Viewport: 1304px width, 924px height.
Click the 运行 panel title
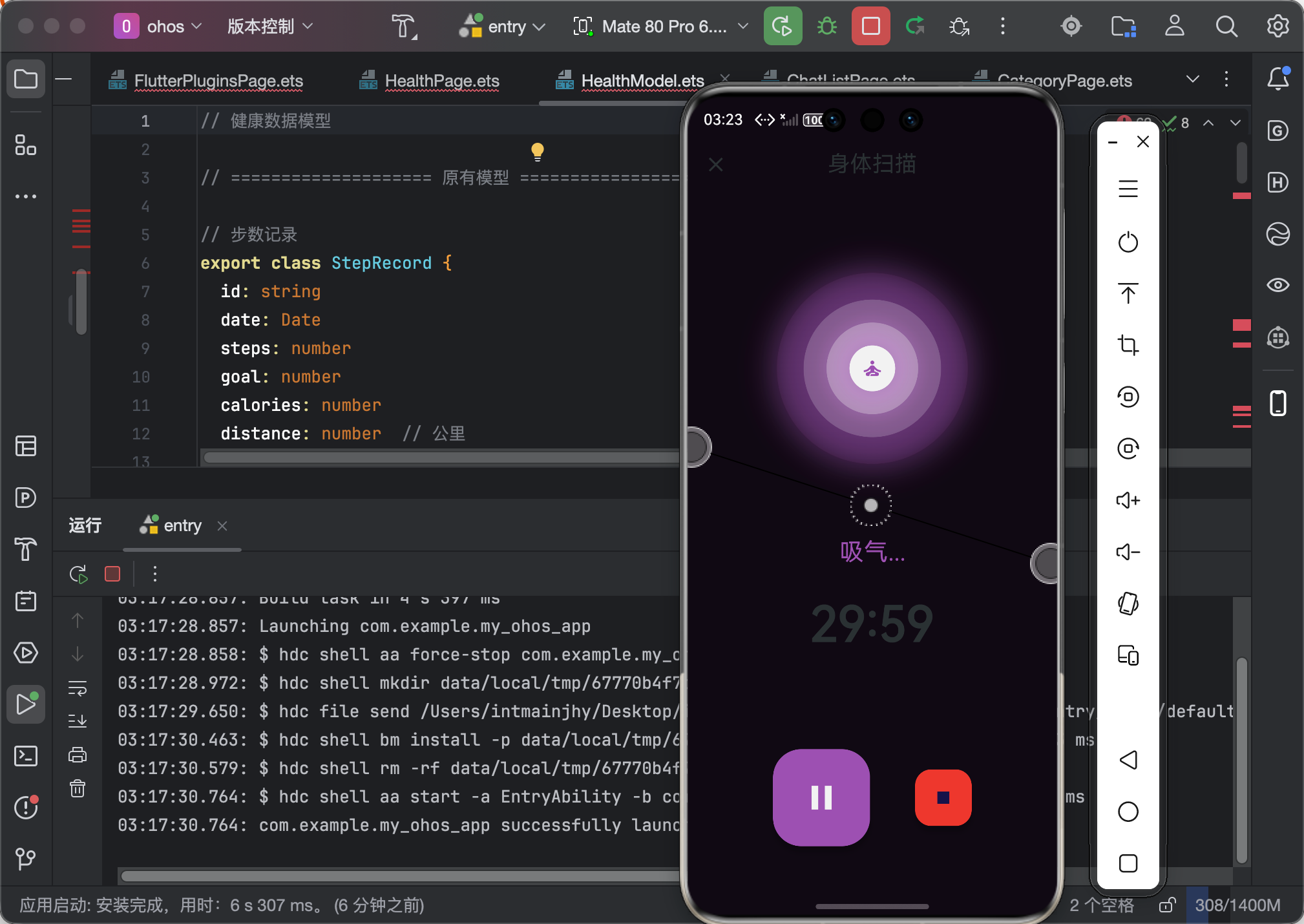85,525
